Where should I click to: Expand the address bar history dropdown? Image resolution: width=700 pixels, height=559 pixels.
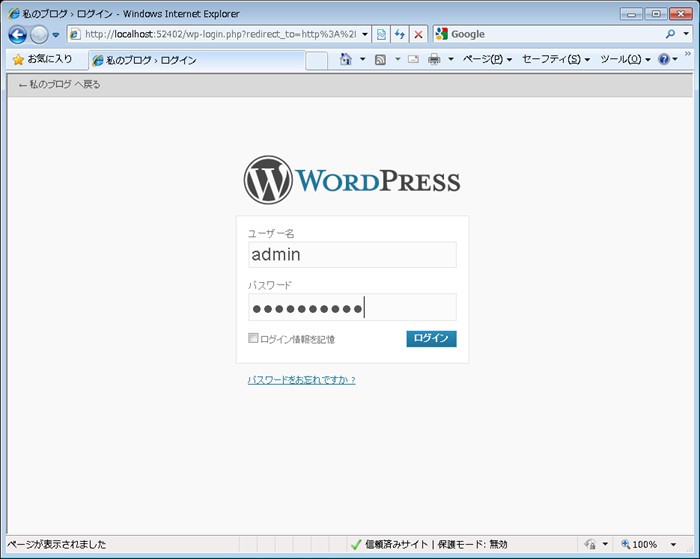point(365,34)
